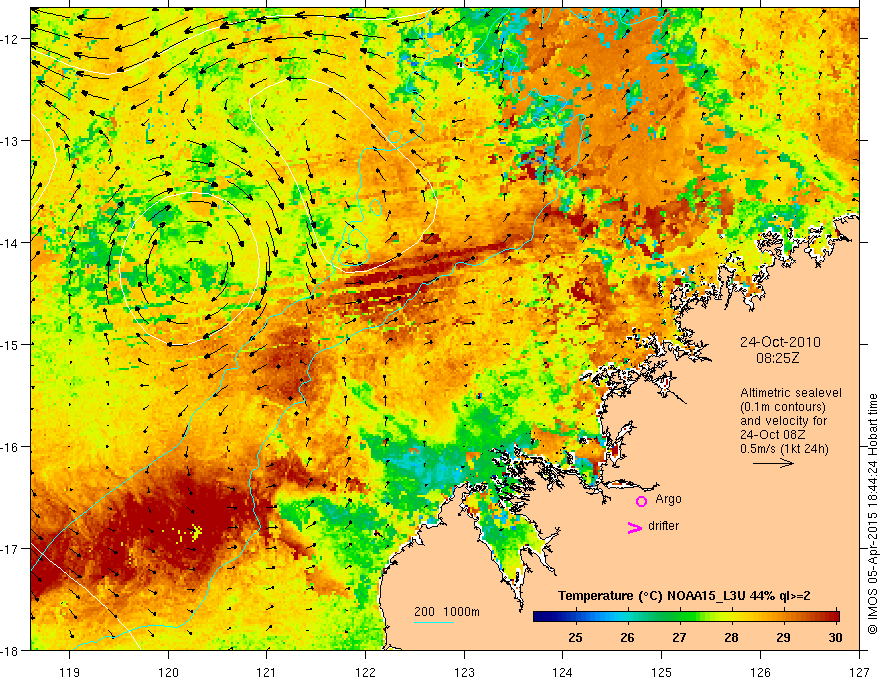Click the '(0.1m contours)' caption line

point(783,407)
